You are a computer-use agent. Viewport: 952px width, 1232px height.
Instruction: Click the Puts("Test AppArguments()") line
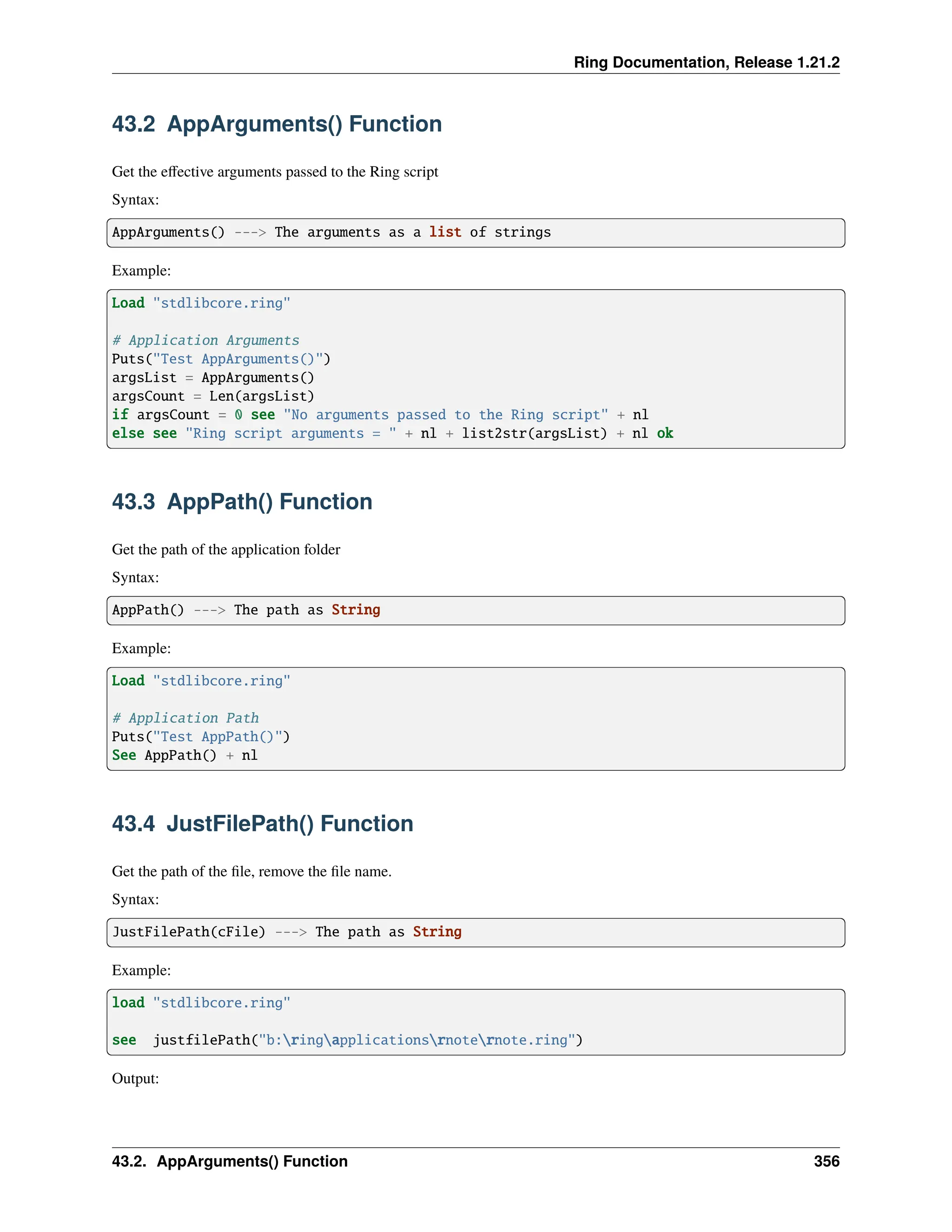click(x=220, y=359)
